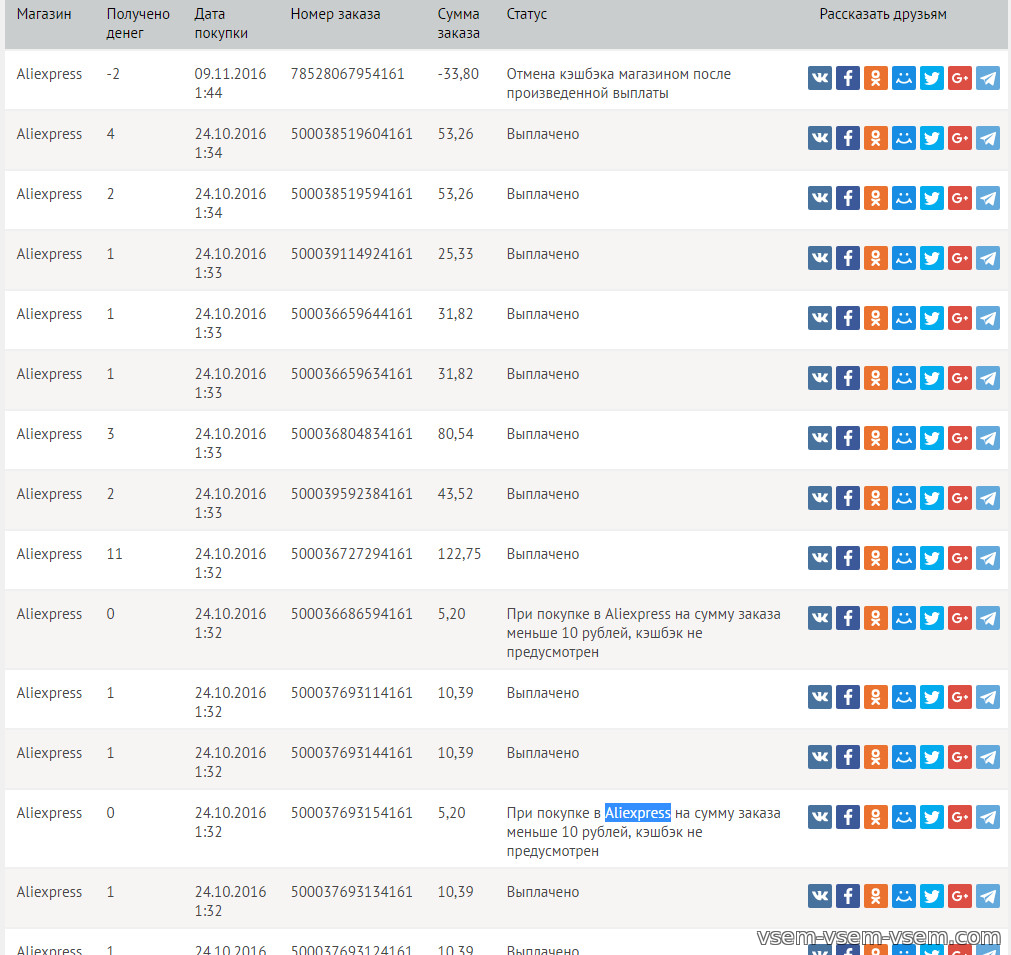The height and width of the screenshot is (955, 1011).
Task: Share order 500036686594161 on Google+
Action: coord(959,618)
